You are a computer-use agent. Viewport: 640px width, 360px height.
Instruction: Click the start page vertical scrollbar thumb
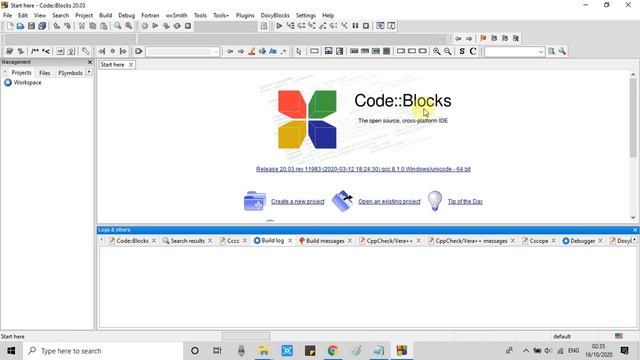click(633, 118)
